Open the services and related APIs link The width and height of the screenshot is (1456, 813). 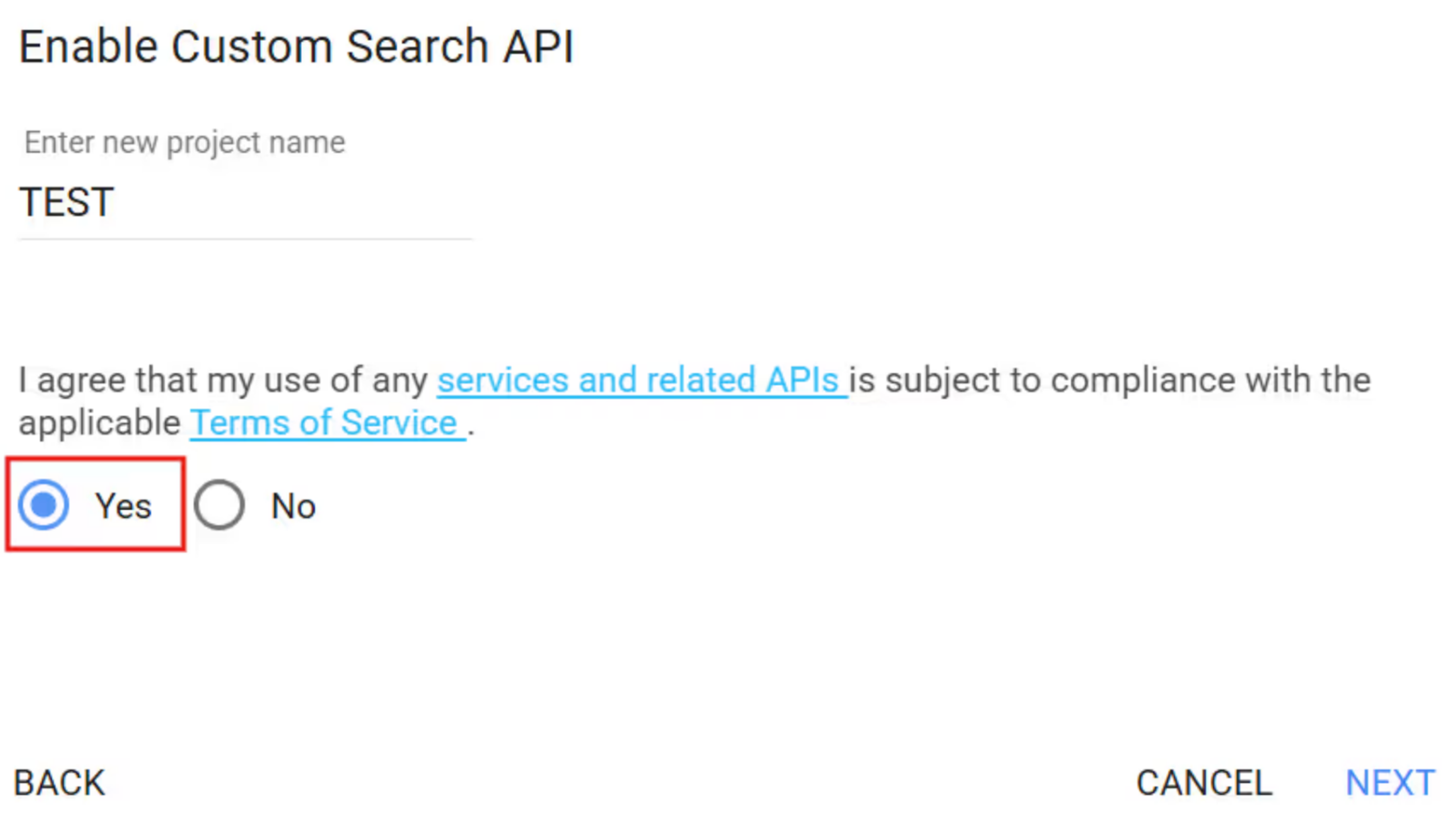642,380
